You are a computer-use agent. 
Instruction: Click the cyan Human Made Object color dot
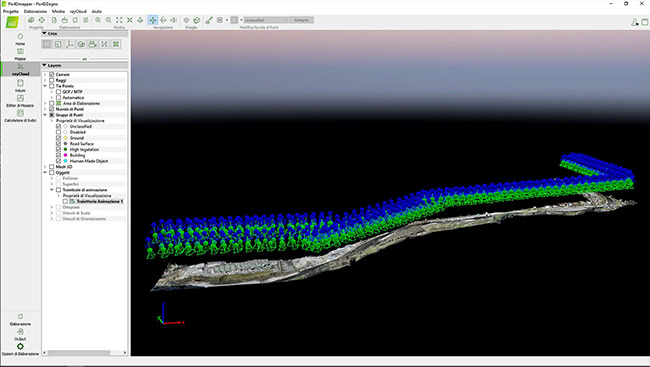(x=65, y=161)
